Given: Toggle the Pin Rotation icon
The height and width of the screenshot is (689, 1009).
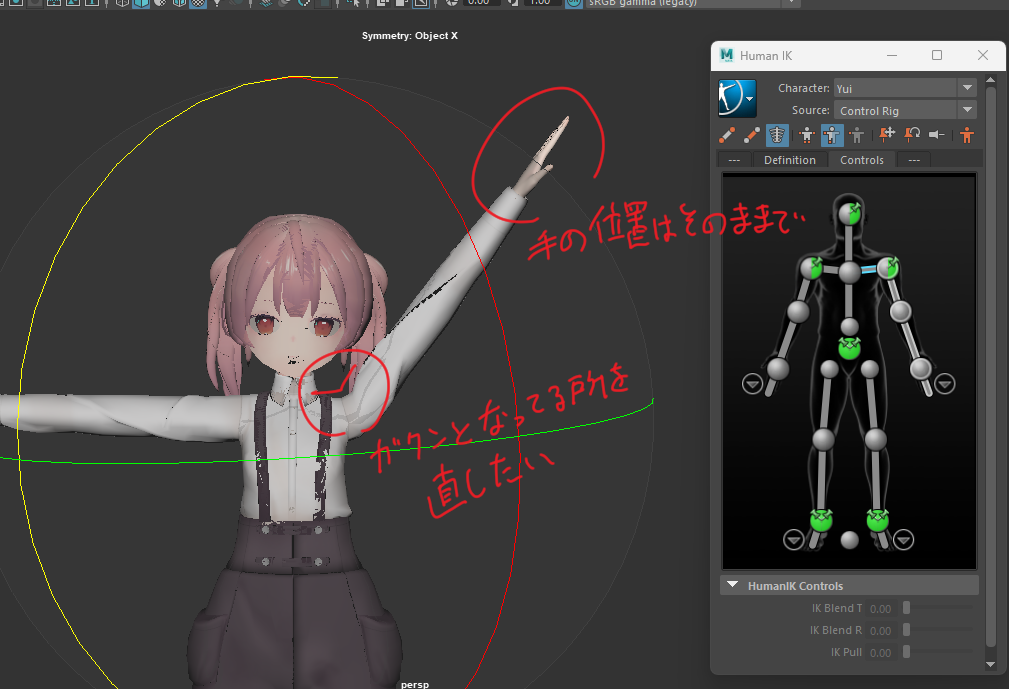Looking at the screenshot, I should pyautogui.click(x=912, y=134).
